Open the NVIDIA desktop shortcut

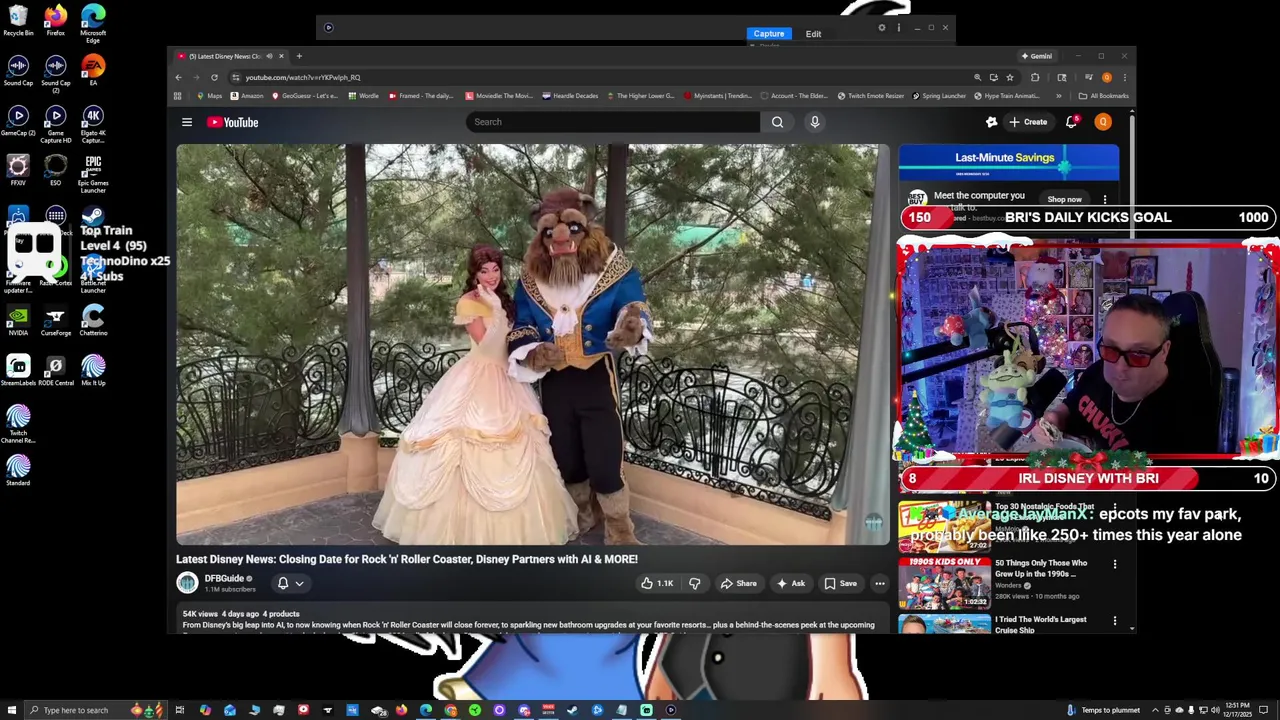click(x=18, y=321)
